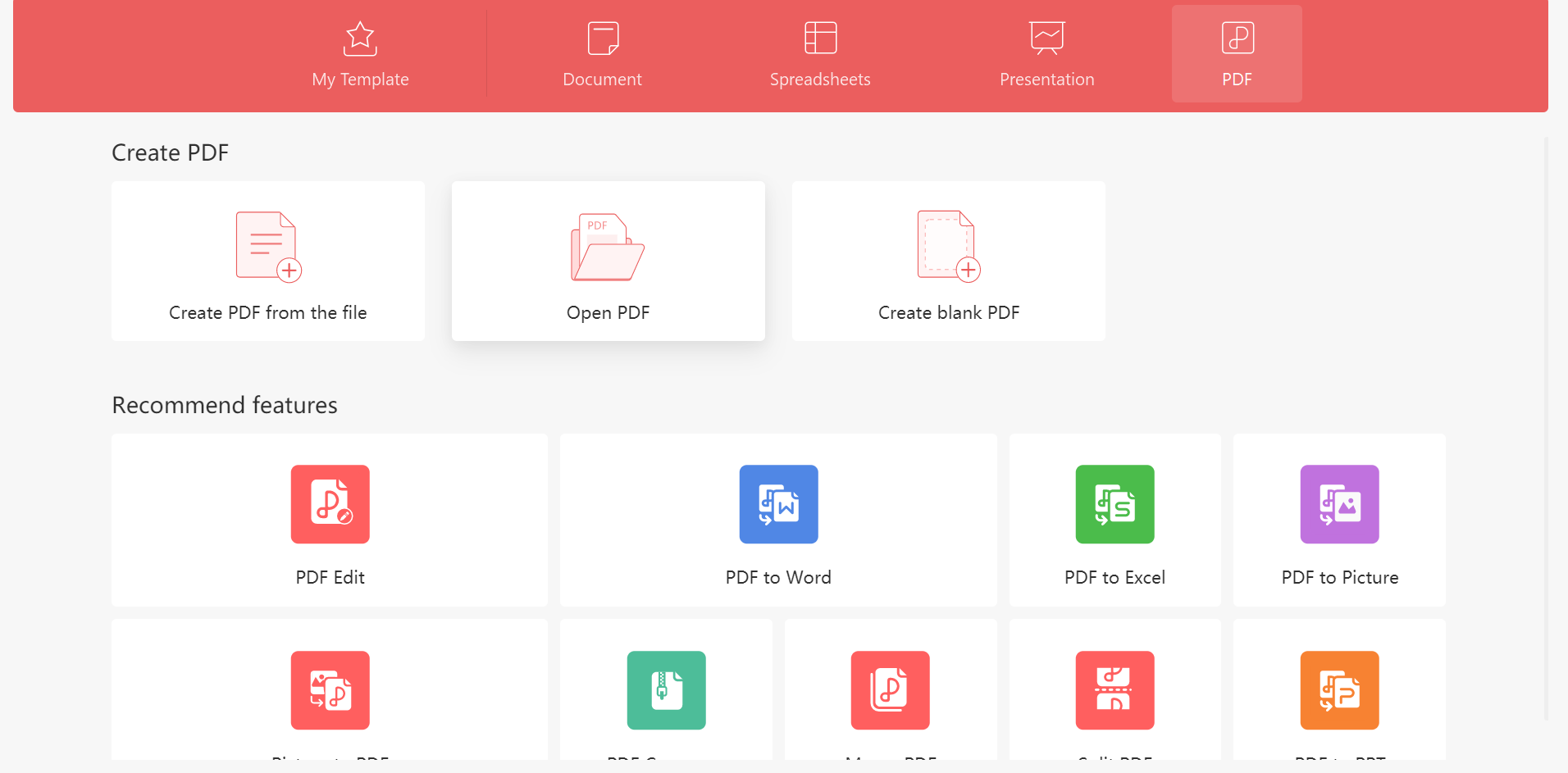This screenshot has width=1568, height=773.
Task: Click the star icon above My Template
Action: click(359, 37)
